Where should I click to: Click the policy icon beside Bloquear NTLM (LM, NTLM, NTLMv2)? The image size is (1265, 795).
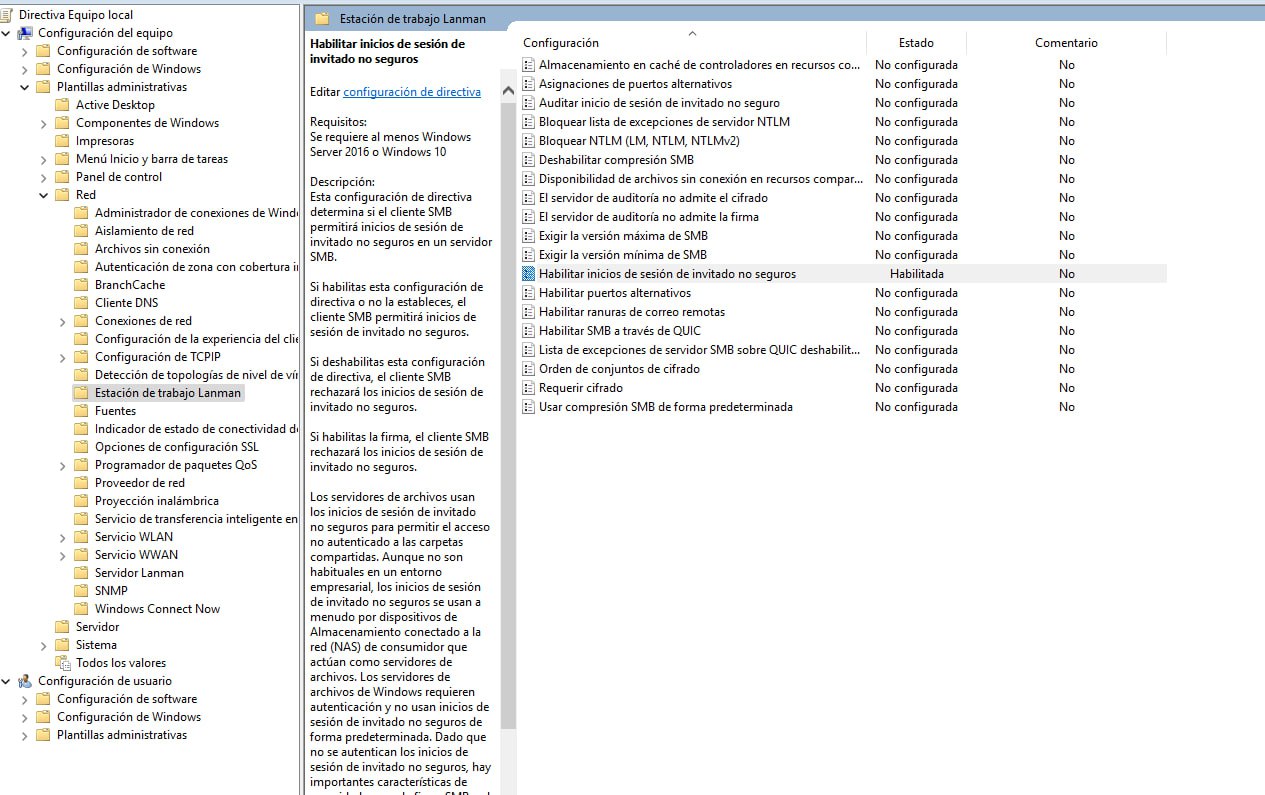pyautogui.click(x=529, y=141)
